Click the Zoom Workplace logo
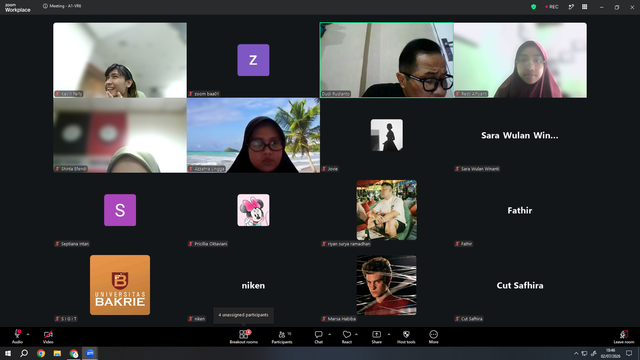Viewport: 640px width, 360px height. pyautogui.click(x=18, y=8)
